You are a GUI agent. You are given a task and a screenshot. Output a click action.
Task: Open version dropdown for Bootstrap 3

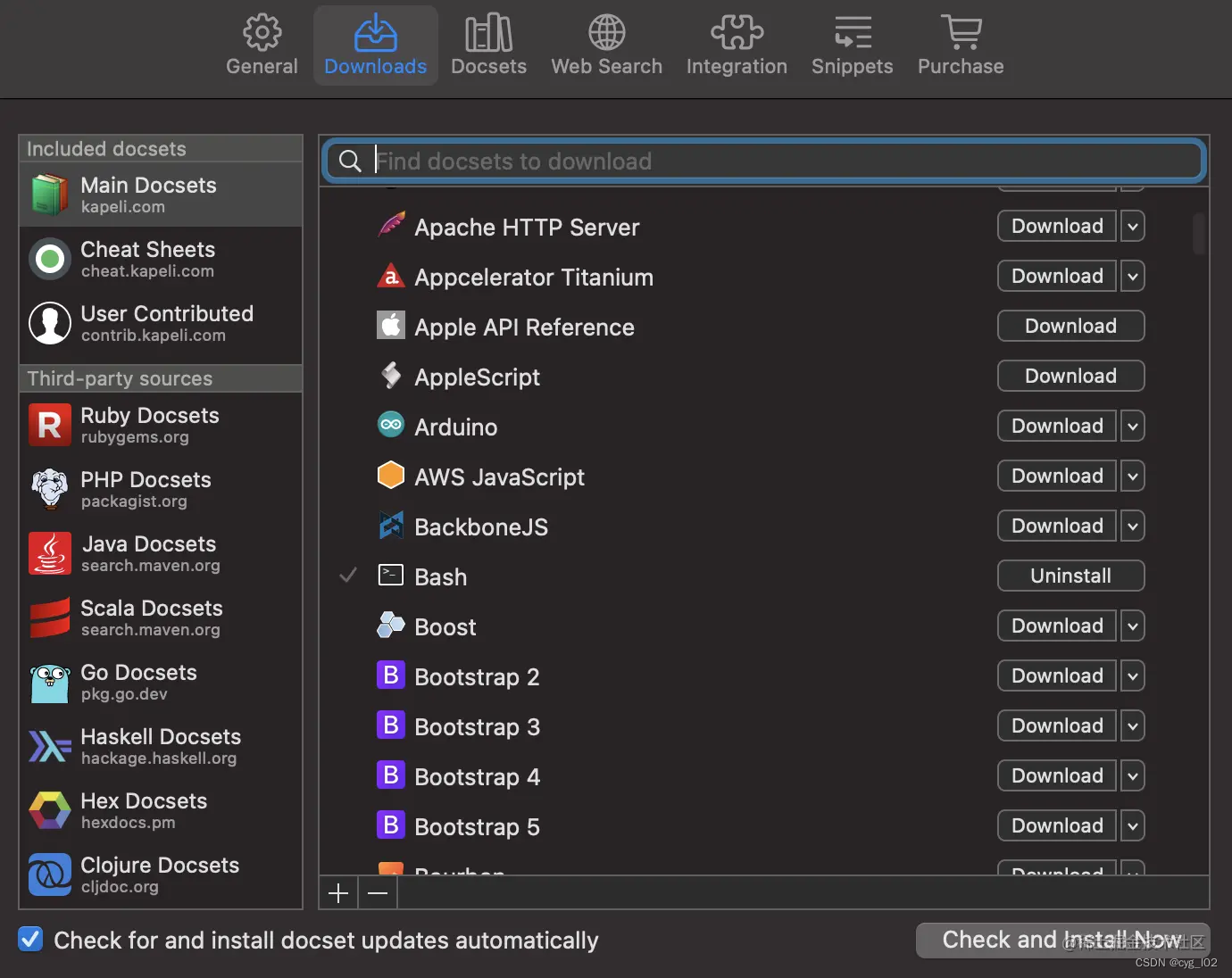click(x=1132, y=725)
